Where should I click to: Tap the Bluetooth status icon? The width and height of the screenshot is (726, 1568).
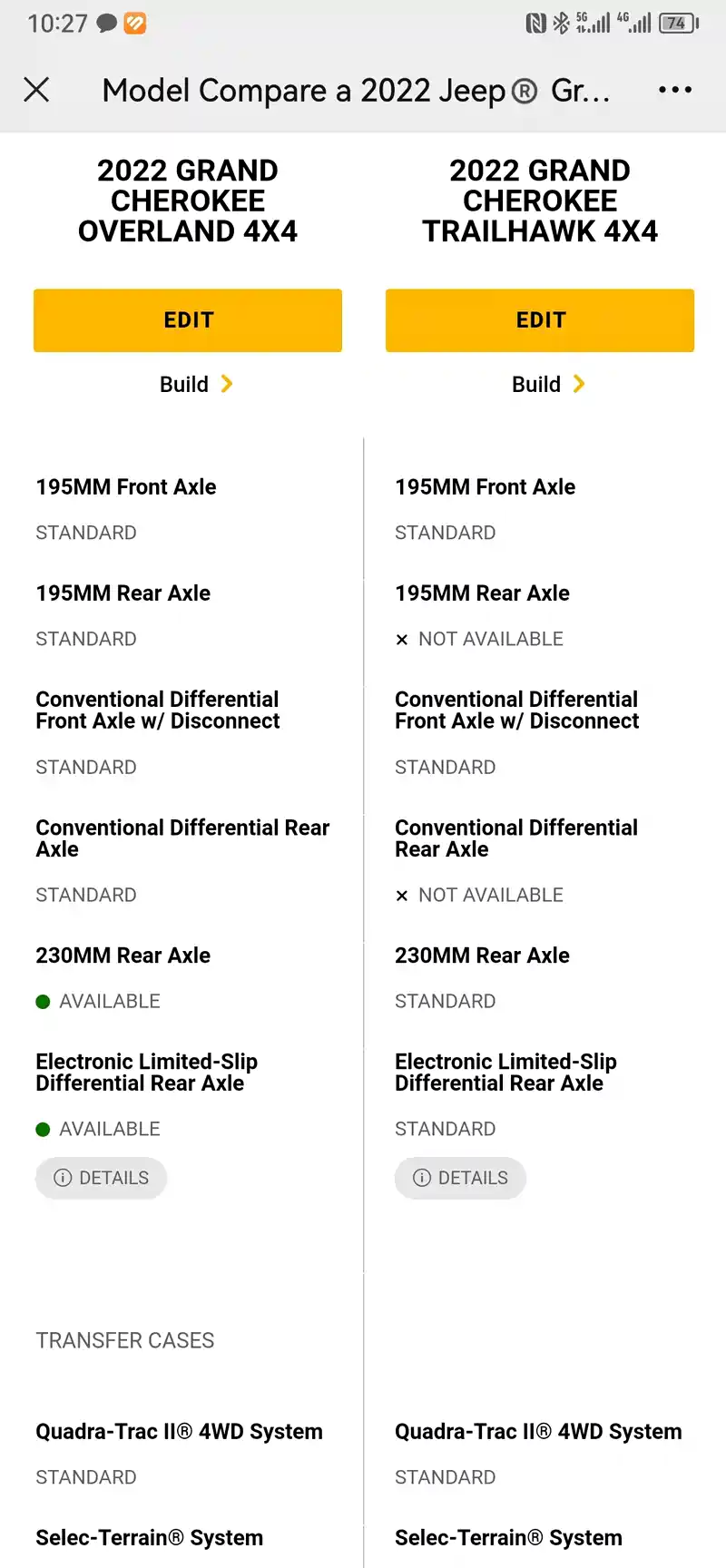point(561,24)
